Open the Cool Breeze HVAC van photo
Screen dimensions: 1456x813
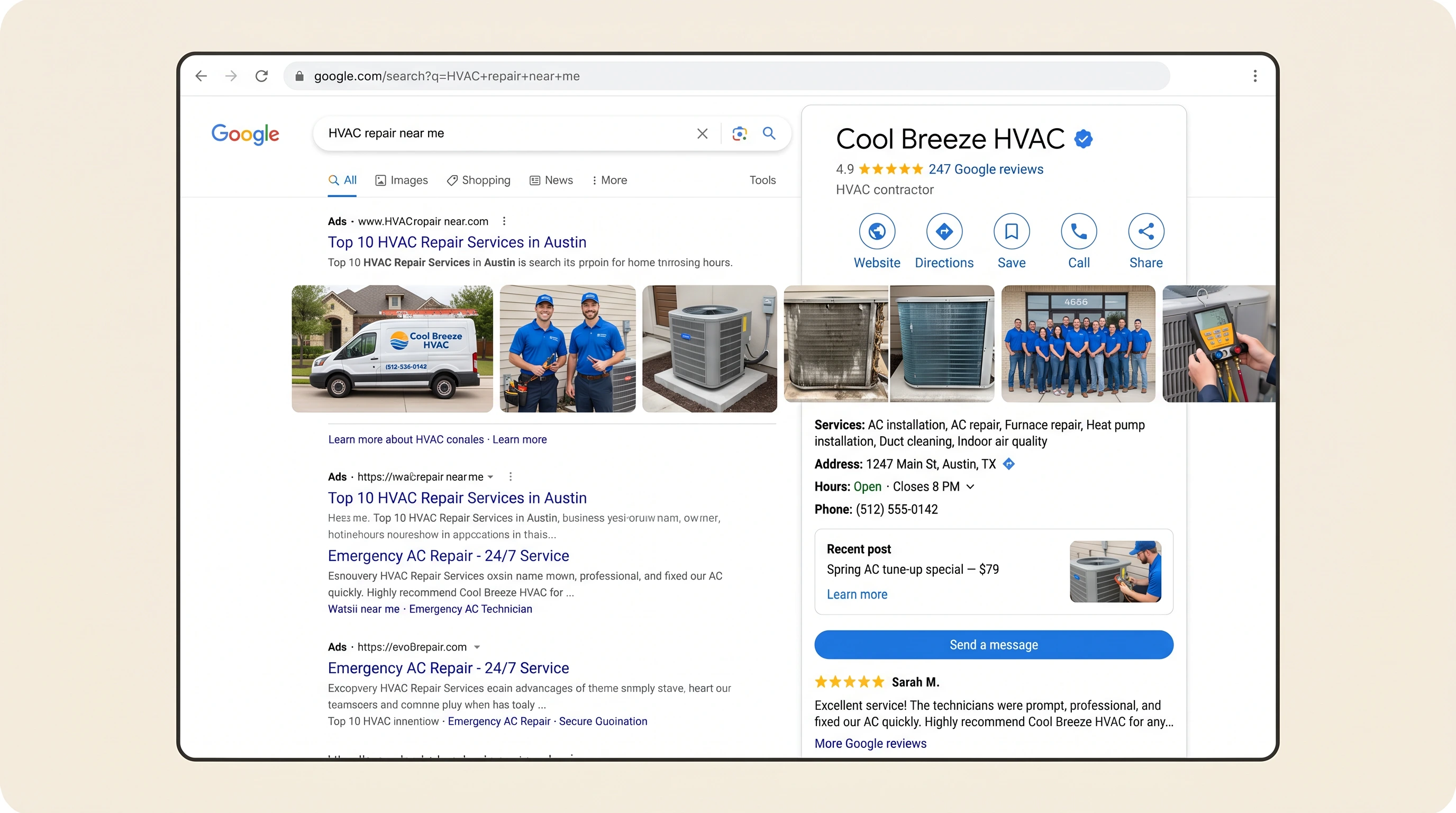(392, 348)
